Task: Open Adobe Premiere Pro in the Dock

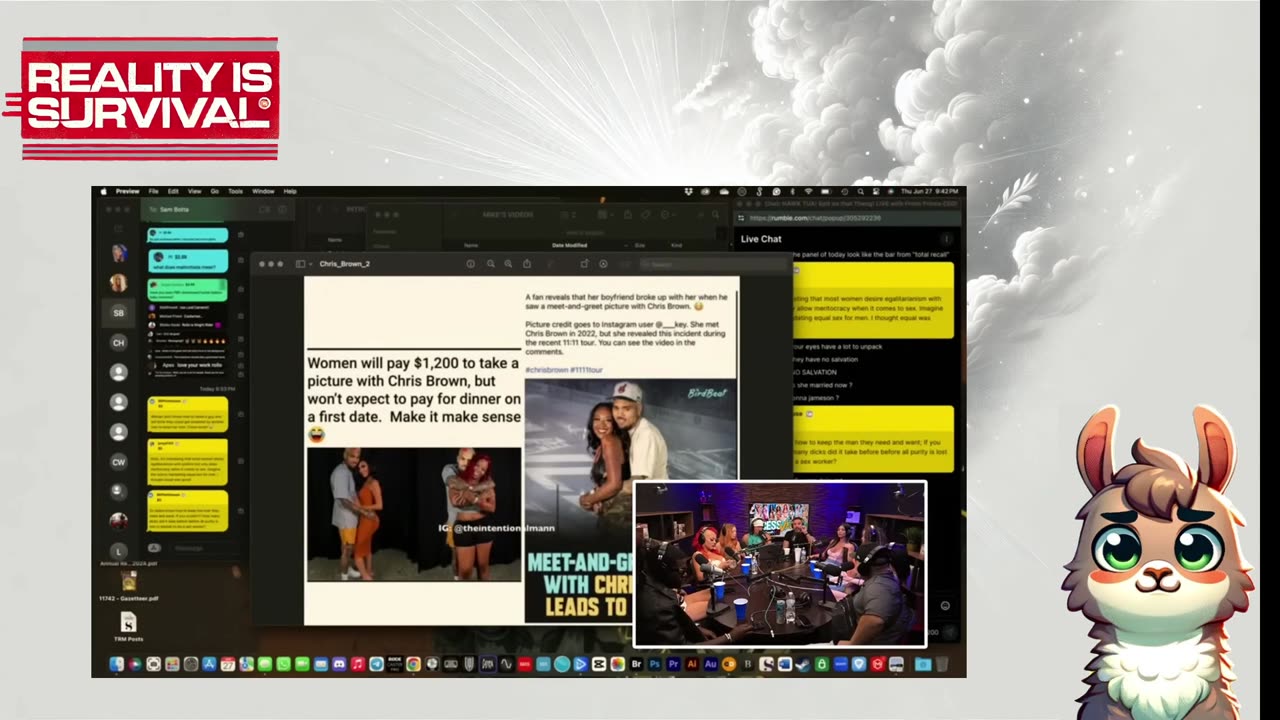Action: coord(673,664)
